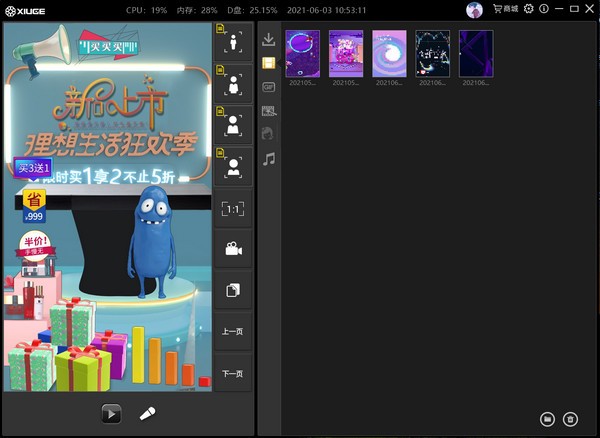Screen dimensions: 600x438
Task: Open the settings gear in title bar
Action: [x=529, y=9]
